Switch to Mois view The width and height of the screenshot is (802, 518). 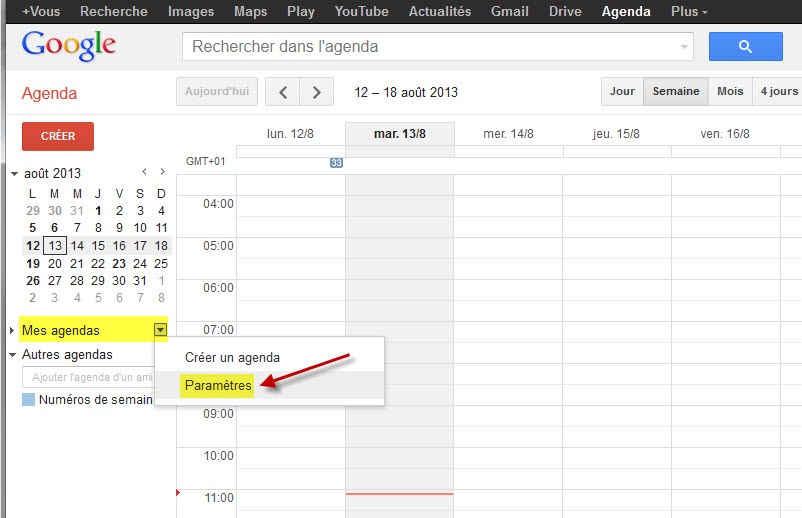tap(730, 92)
